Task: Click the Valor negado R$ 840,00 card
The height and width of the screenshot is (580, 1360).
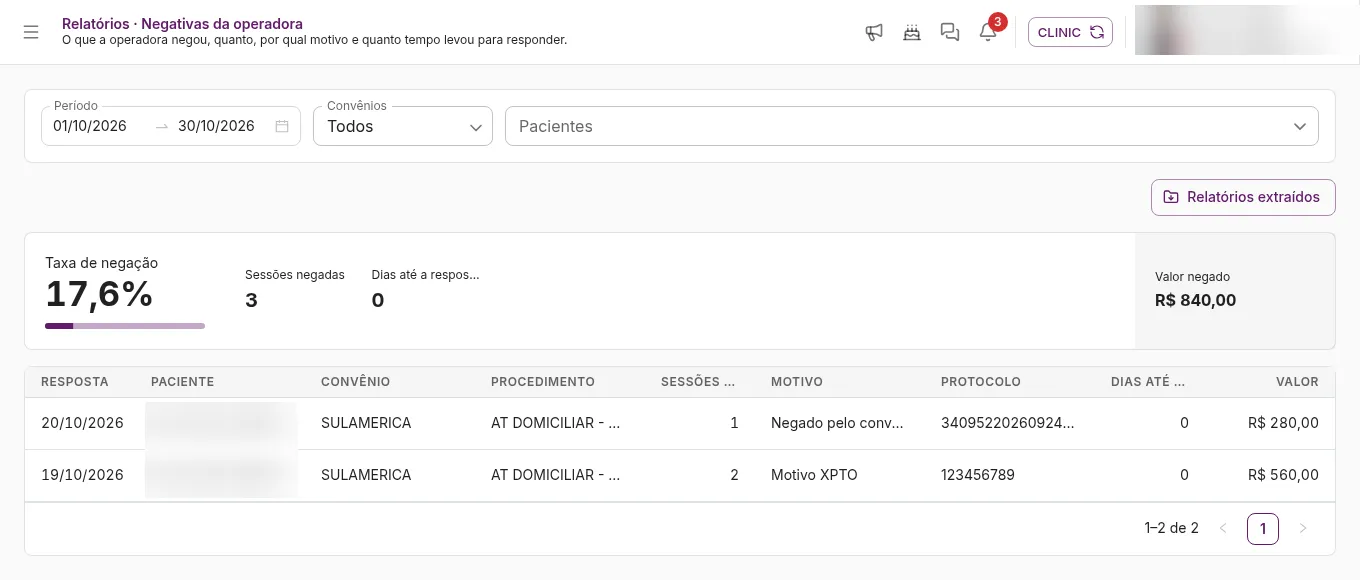Action: point(1235,291)
